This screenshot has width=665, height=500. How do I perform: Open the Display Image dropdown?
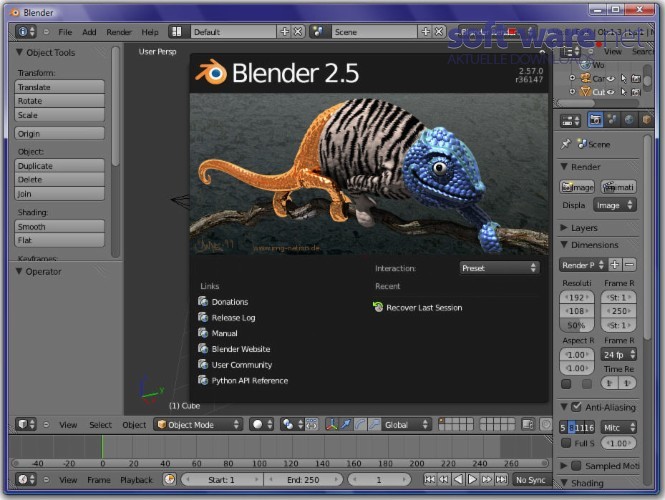pos(615,205)
